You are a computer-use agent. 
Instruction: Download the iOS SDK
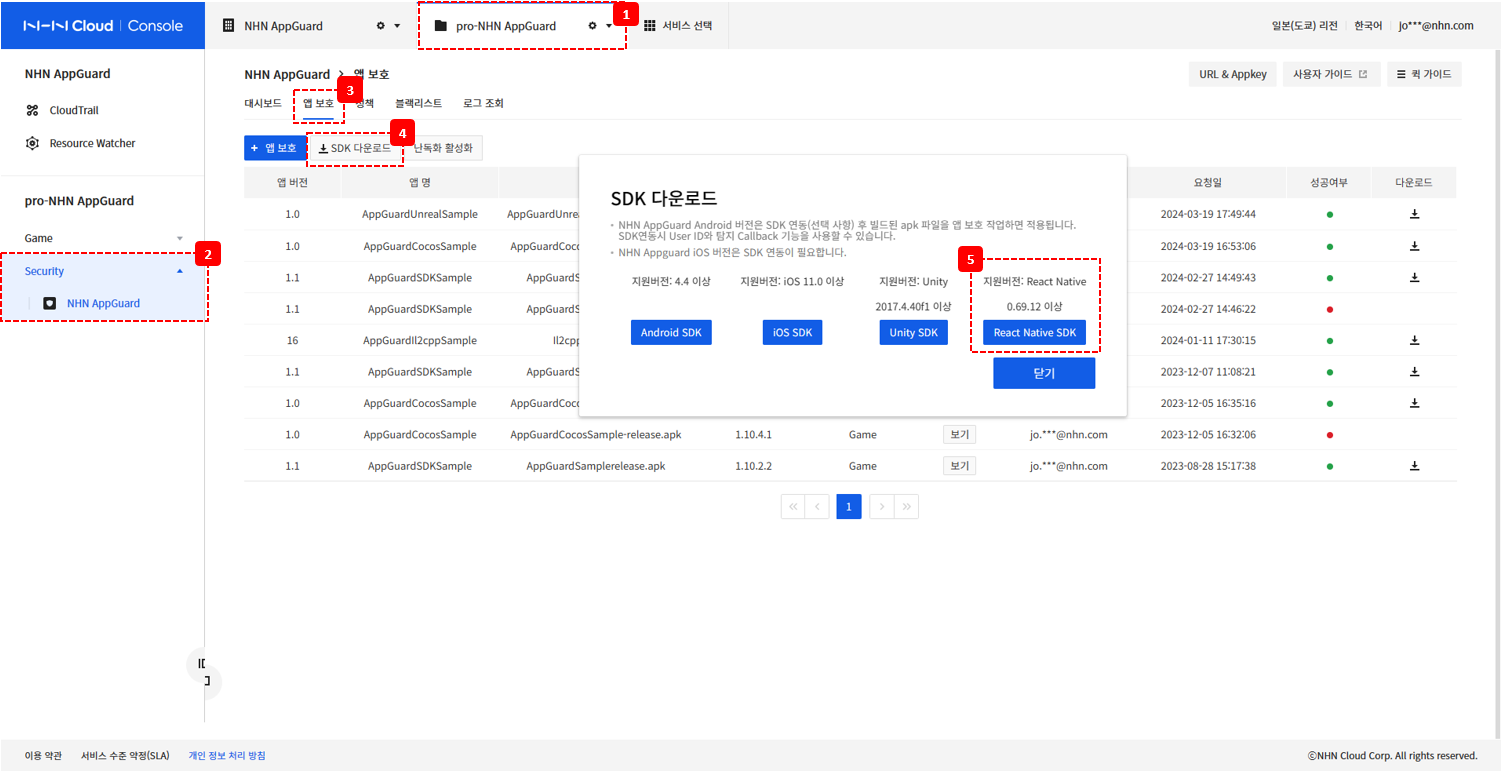[792, 333]
